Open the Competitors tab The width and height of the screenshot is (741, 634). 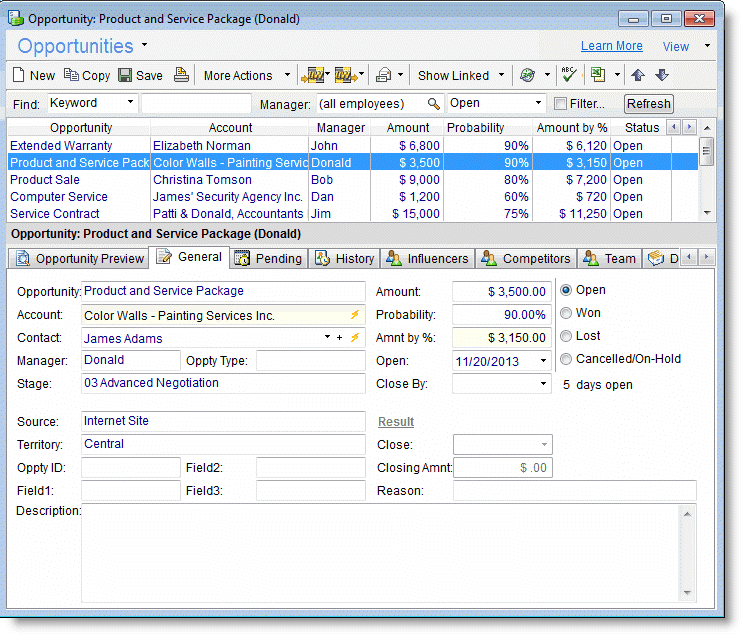coord(527,258)
